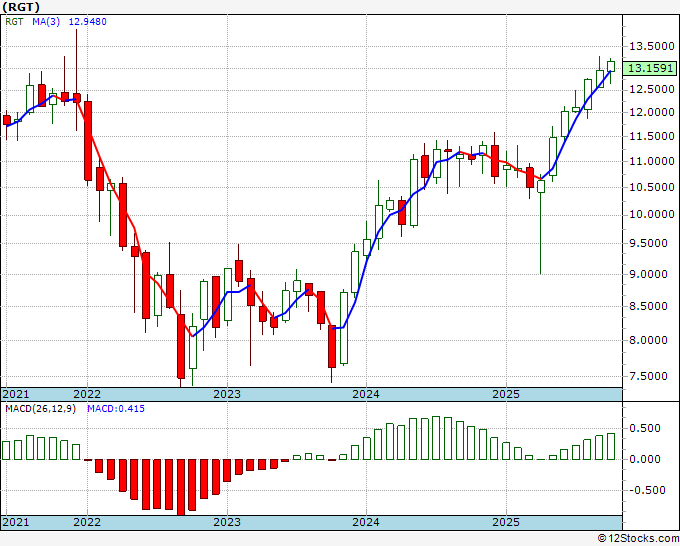Click the tallest red MACD histogram bar
The height and width of the screenshot is (546, 680).
click(181, 487)
